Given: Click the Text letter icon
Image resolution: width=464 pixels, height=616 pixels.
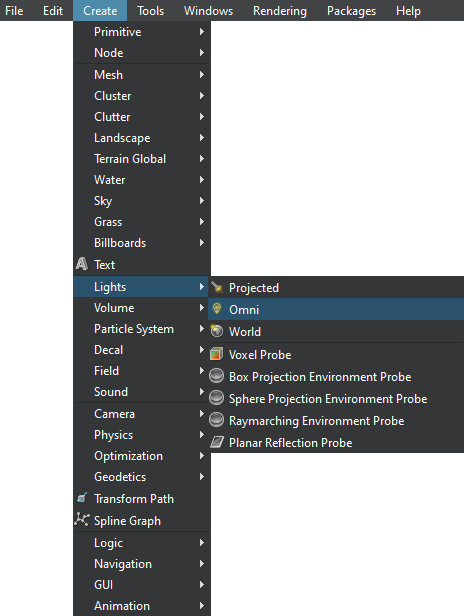Looking at the screenshot, I should point(82,264).
